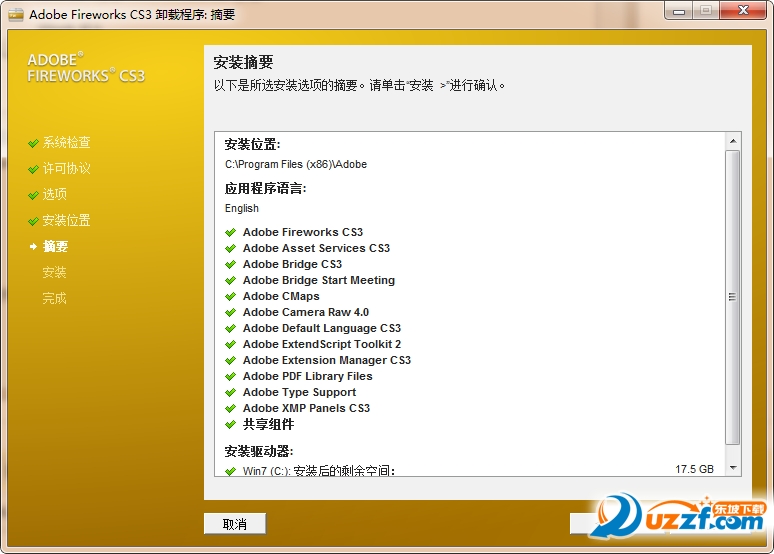Click checkmark beside Adobe Extension Manager CS3
The width and height of the screenshot is (774, 554).
coord(231,360)
